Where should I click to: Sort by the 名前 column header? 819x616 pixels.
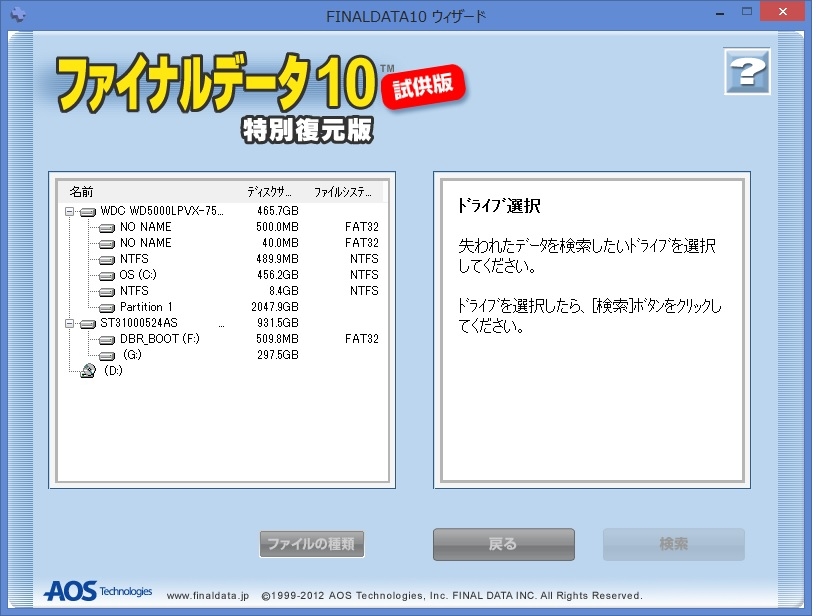[x=81, y=192]
